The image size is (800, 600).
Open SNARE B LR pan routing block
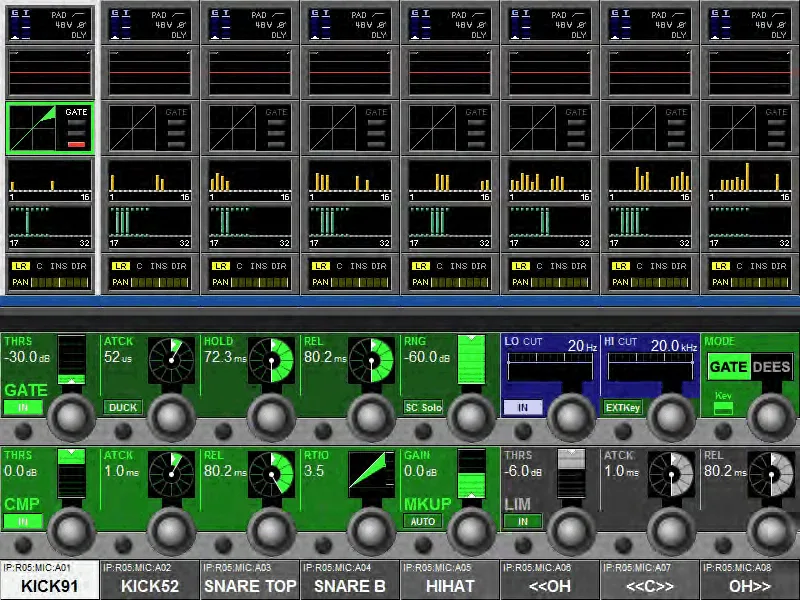tap(349, 274)
